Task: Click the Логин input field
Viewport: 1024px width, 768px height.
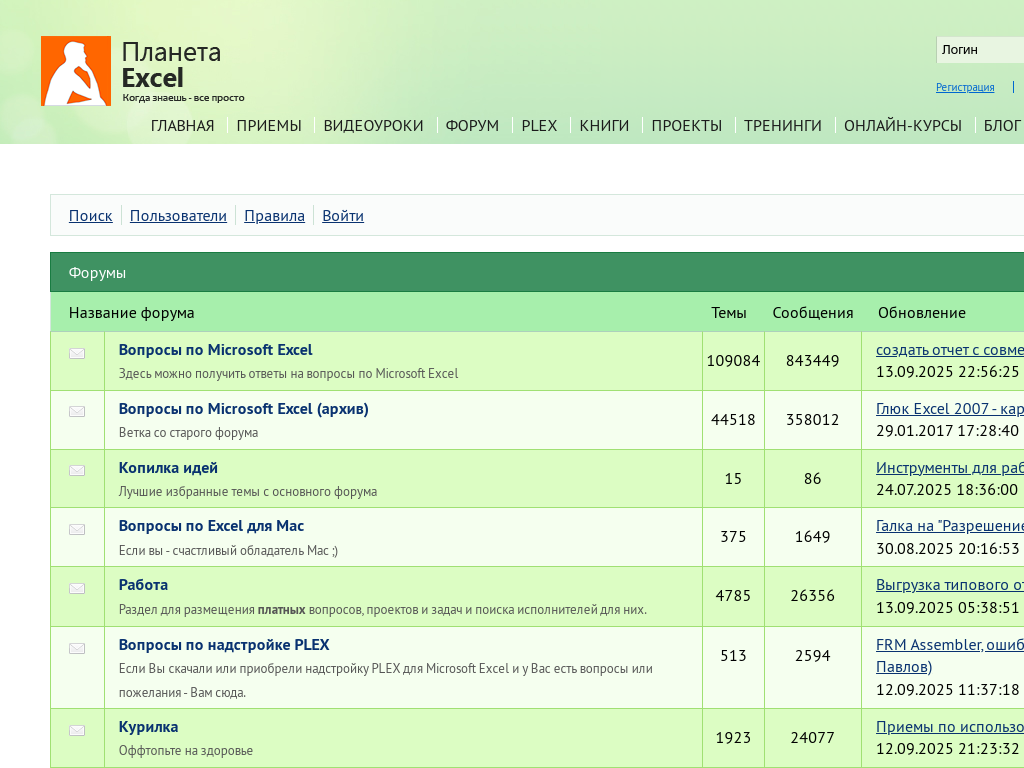Action: click(x=980, y=50)
